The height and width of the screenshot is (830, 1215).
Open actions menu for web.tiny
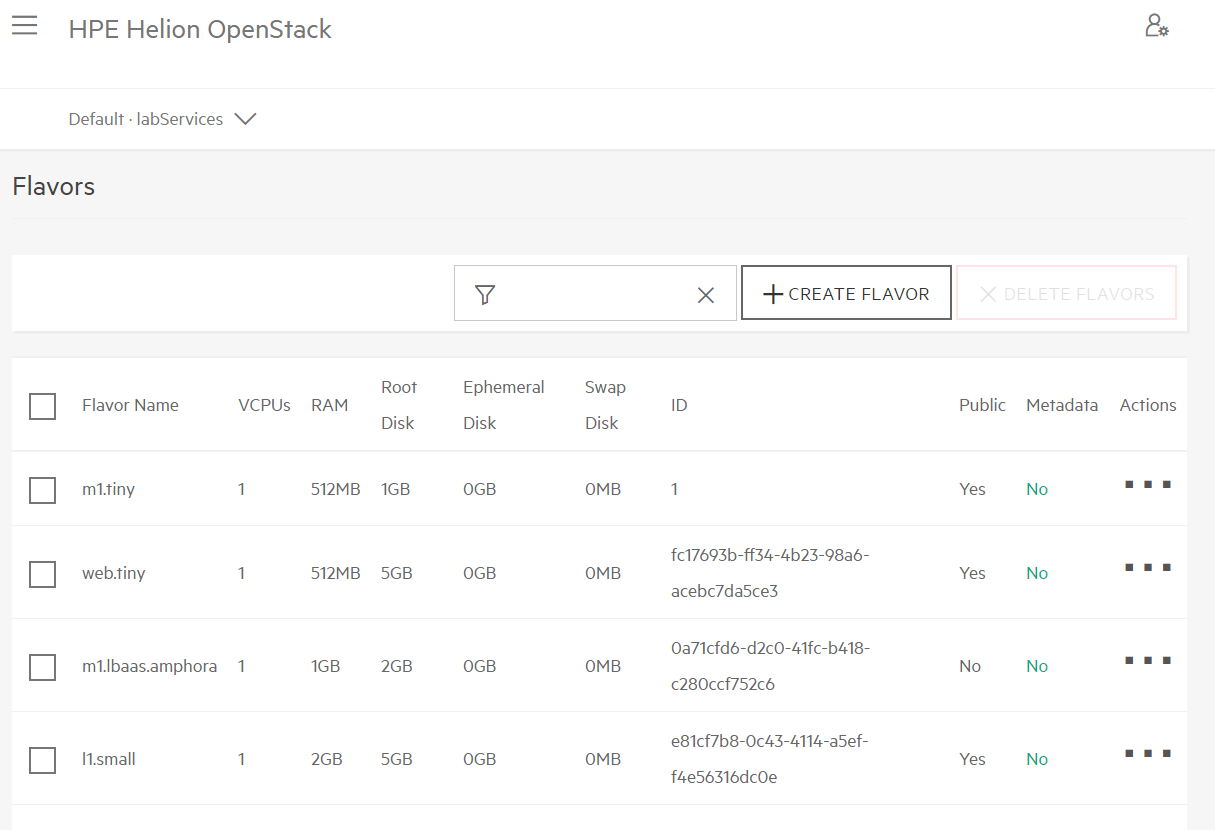point(1147,567)
